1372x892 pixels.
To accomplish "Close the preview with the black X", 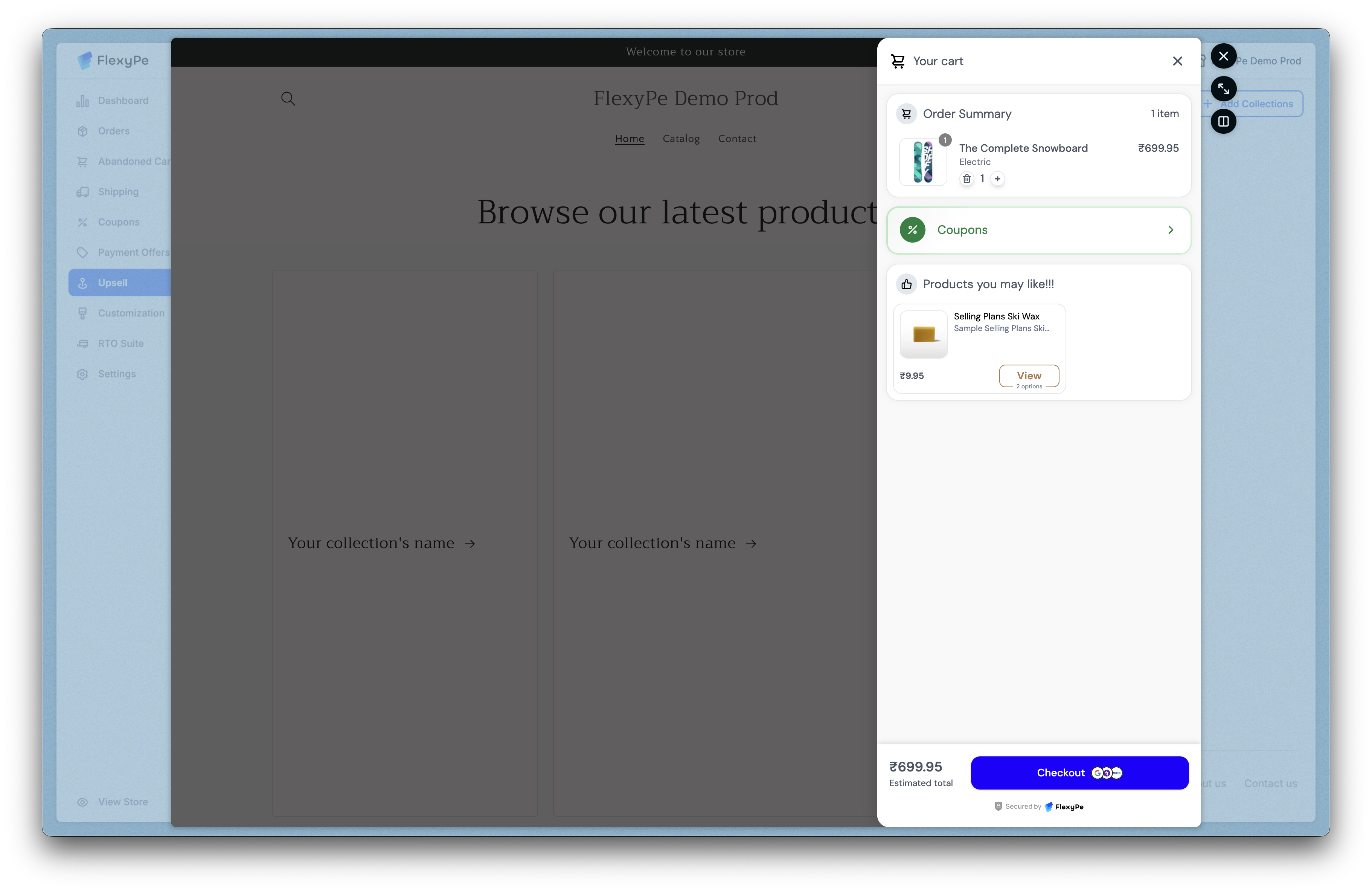I will click(1223, 56).
